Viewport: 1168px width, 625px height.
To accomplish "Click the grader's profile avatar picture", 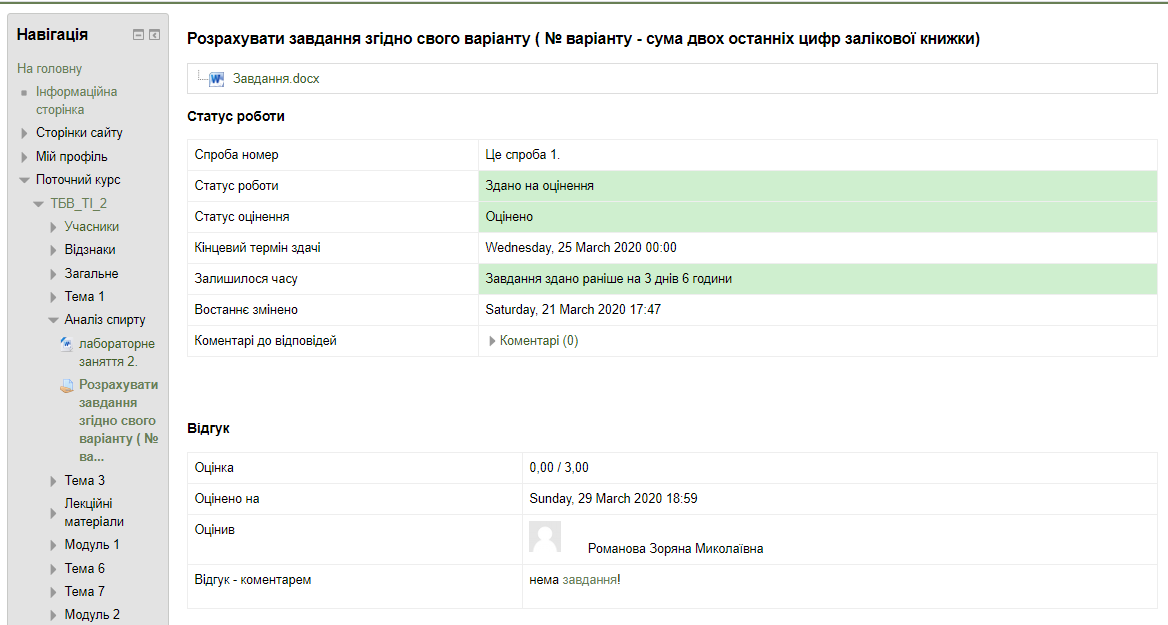I will click(545, 537).
